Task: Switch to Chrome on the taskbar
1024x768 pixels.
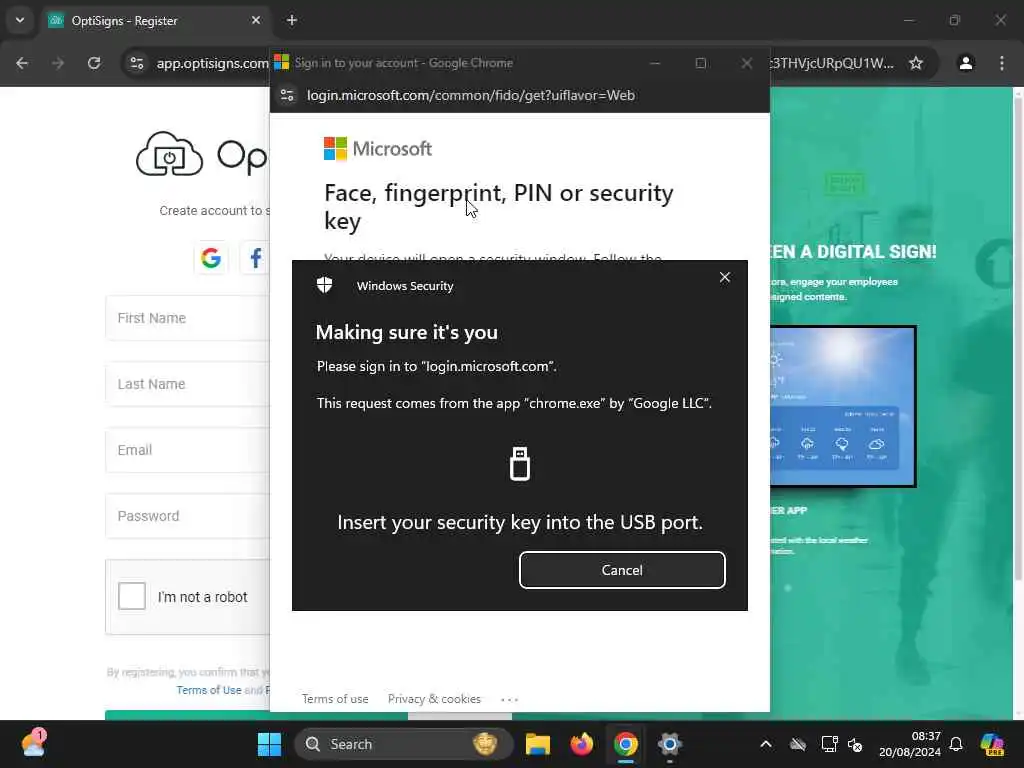Action: pos(626,744)
